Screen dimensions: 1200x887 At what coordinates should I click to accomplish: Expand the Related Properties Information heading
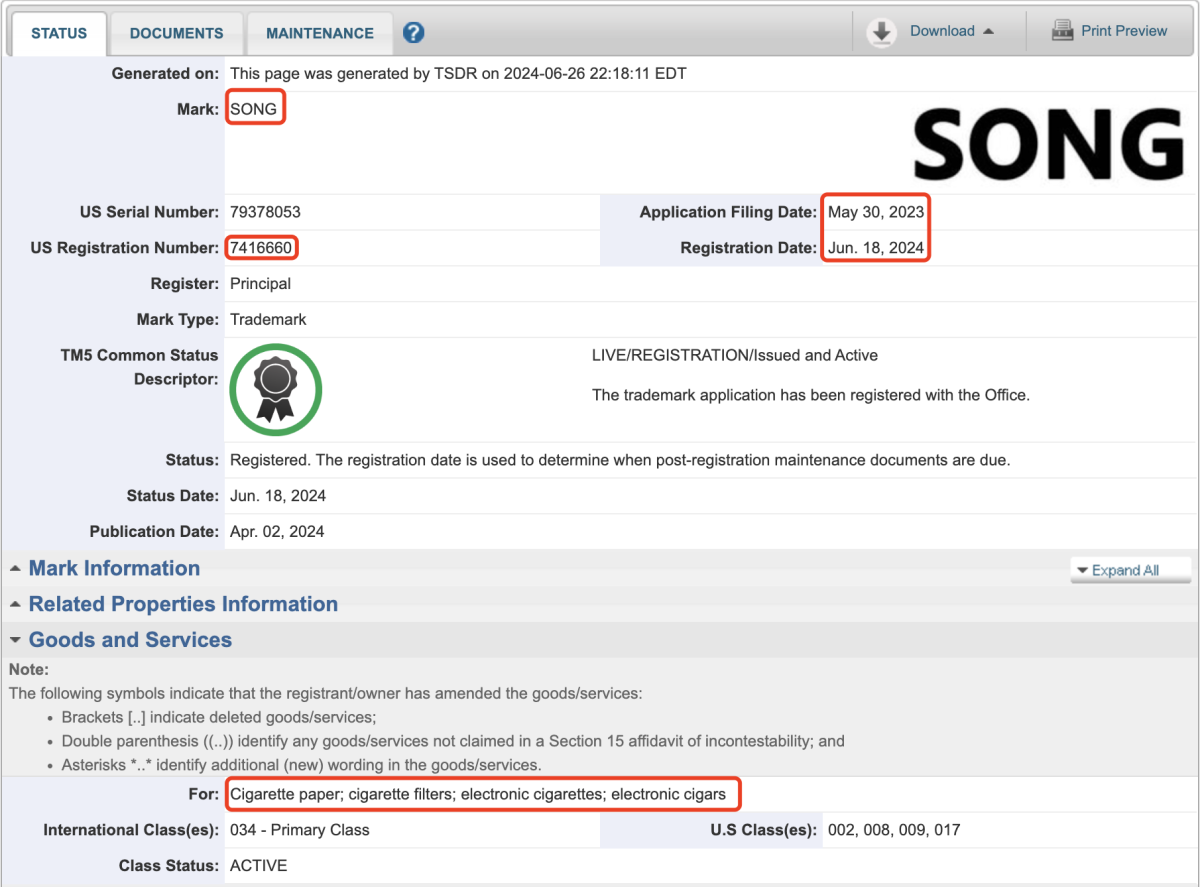pyautogui.click(x=183, y=605)
